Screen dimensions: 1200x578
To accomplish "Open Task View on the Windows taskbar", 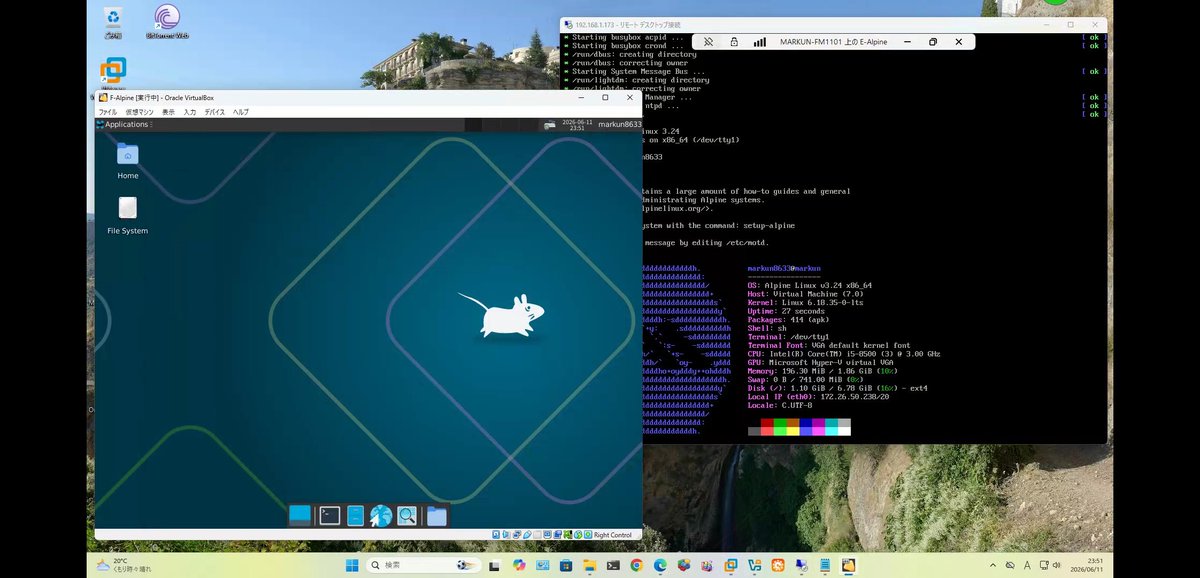I will pyautogui.click(x=494, y=565).
